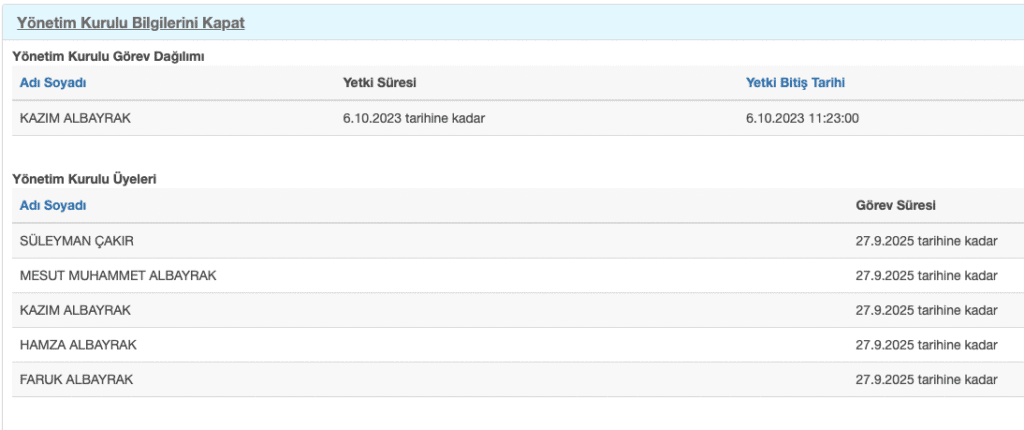This screenshot has height=430, width=1024.
Task: Sort by Yetki Bitiş Tarihi column
Action: point(795,83)
